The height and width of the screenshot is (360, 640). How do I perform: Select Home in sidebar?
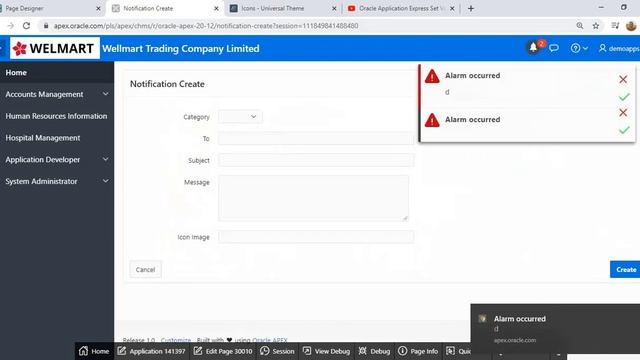click(x=57, y=73)
